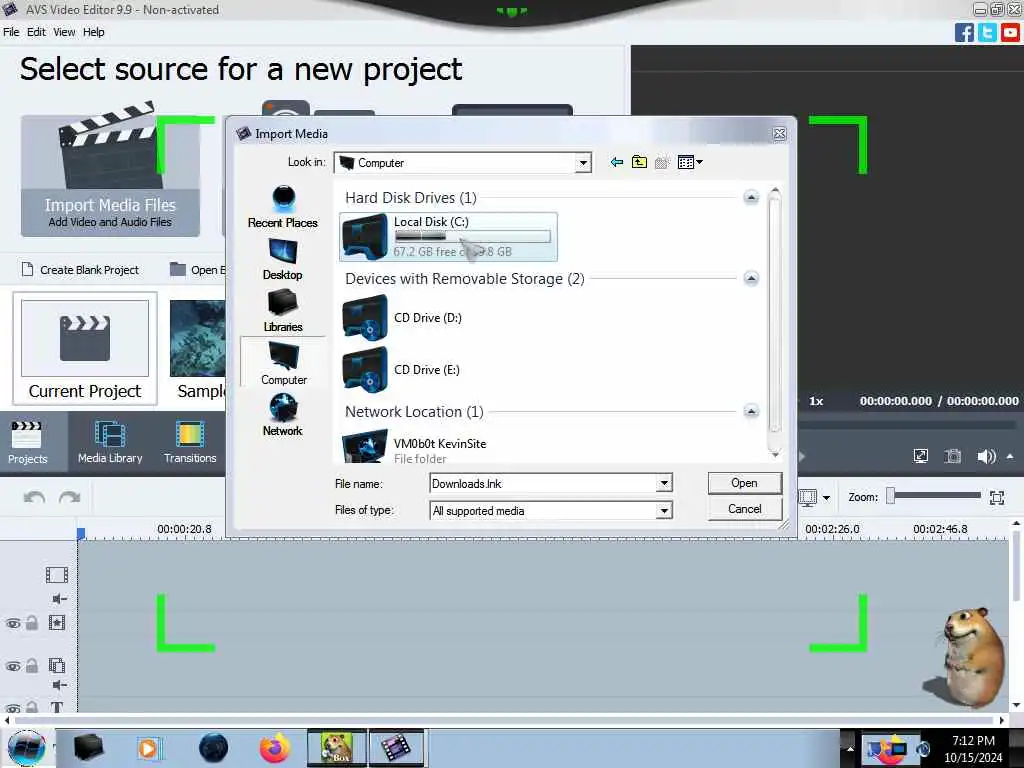This screenshot has height=768, width=1024.
Task: Click the main video track icon
Action: (x=57, y=575)
